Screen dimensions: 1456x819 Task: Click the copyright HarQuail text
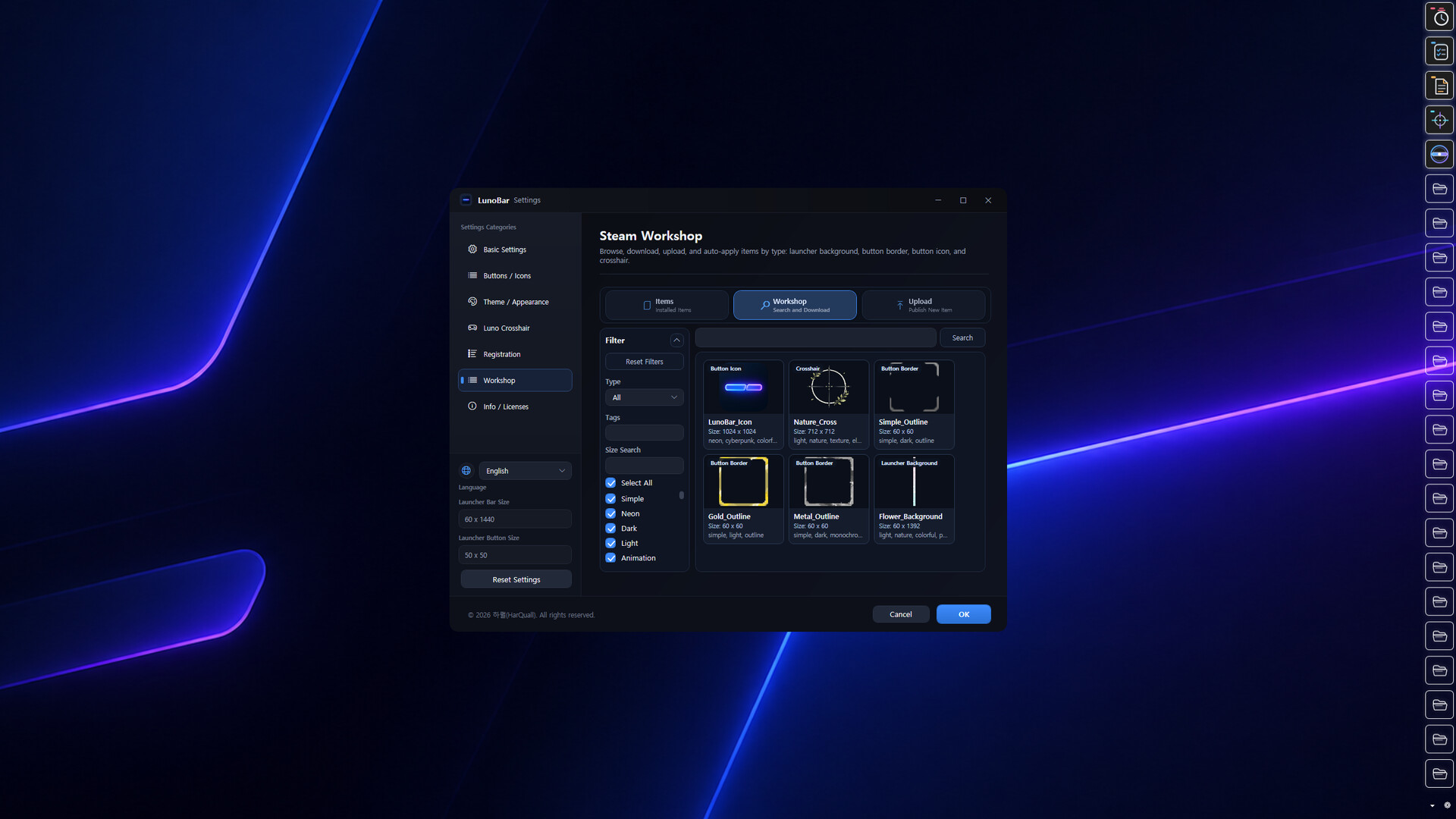[x=531, y=615]
